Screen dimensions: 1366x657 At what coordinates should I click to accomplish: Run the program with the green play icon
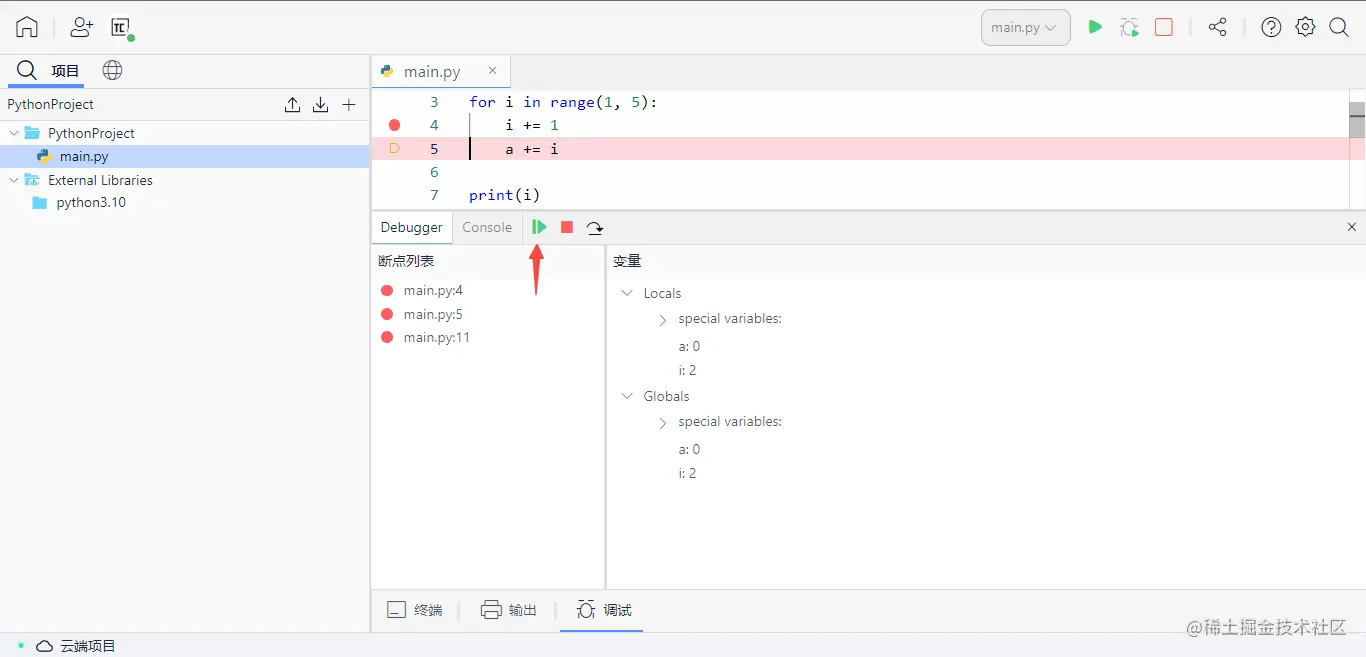(x=1095, y=27)
